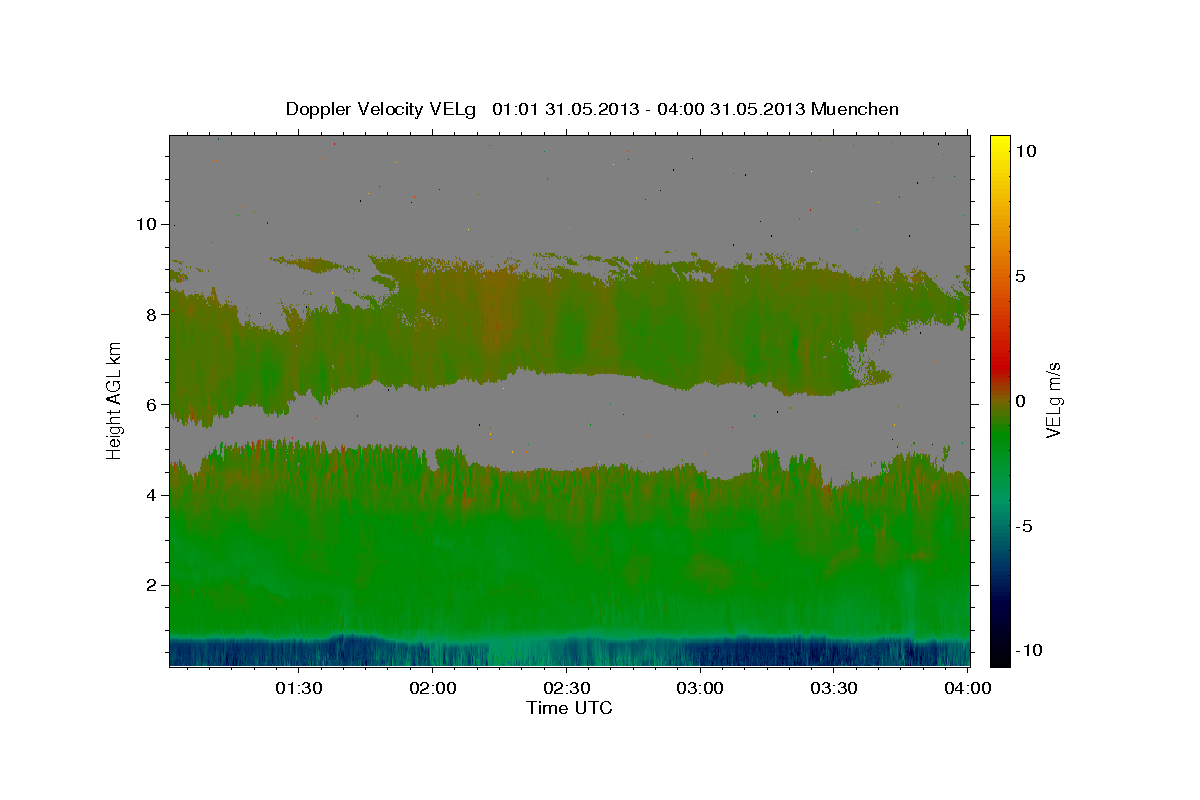Click the 'Time UTC' axis label
This screenshot has height=800, width=1200.
[x=569, y=708]
